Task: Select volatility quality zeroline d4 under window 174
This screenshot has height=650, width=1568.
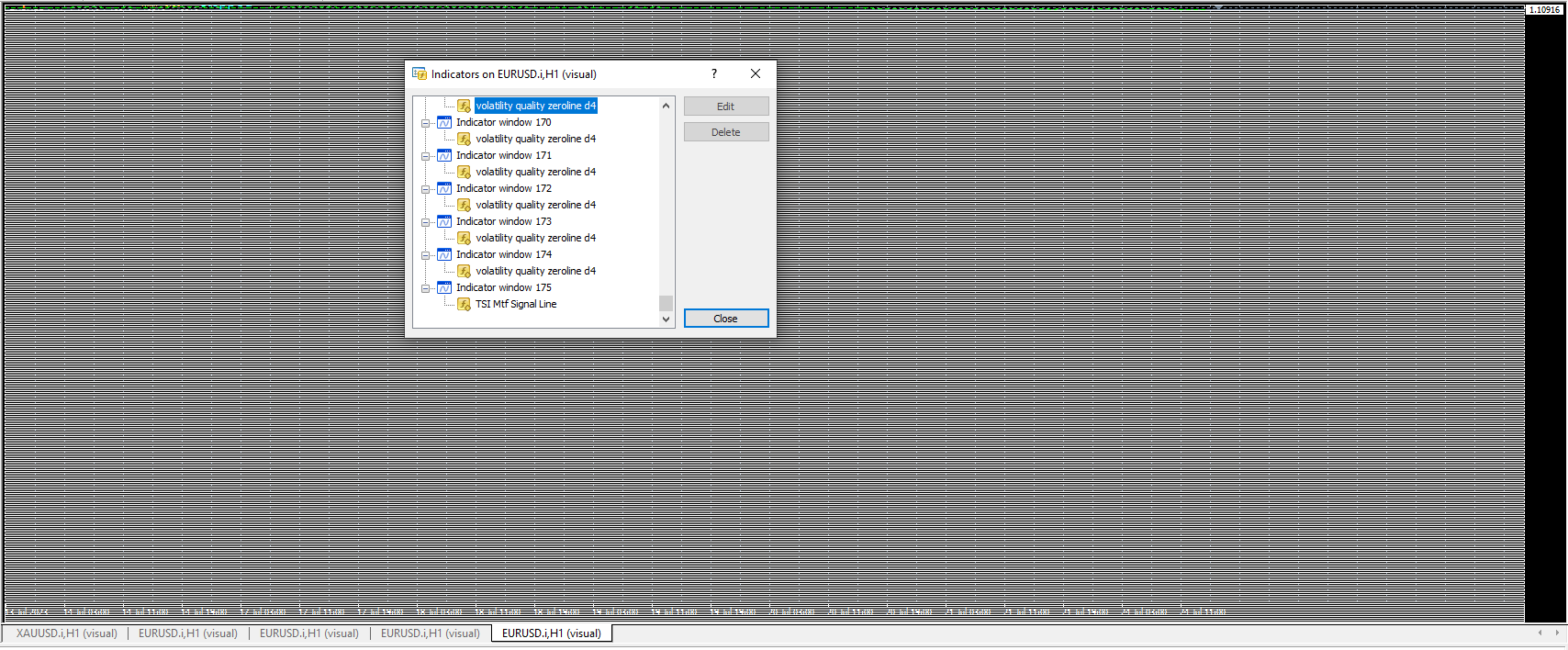Action: (536, 271)
